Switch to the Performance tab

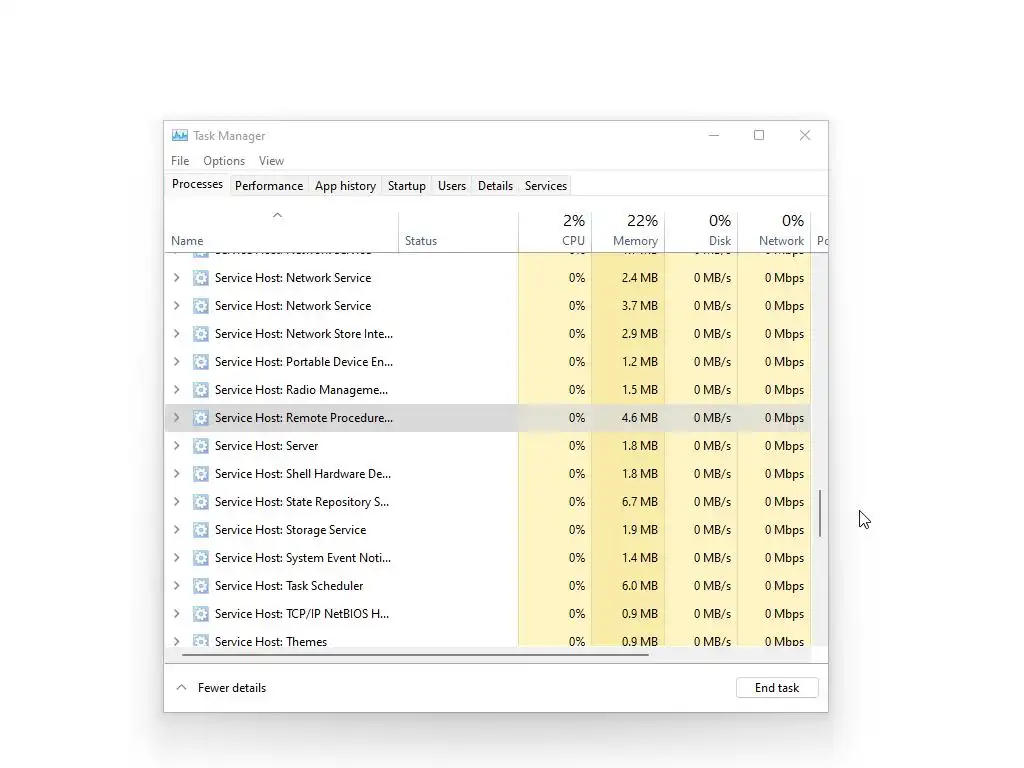click(x=269, y=185)
